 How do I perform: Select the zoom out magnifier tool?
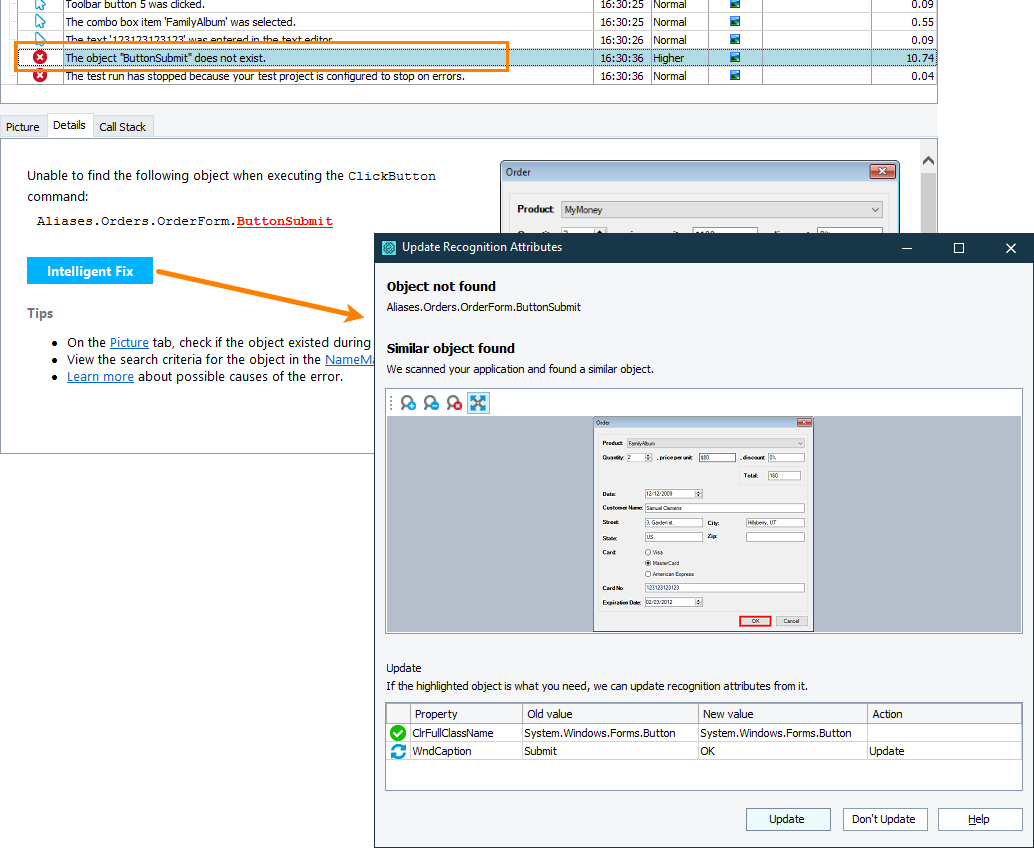(x=430, y=403)
